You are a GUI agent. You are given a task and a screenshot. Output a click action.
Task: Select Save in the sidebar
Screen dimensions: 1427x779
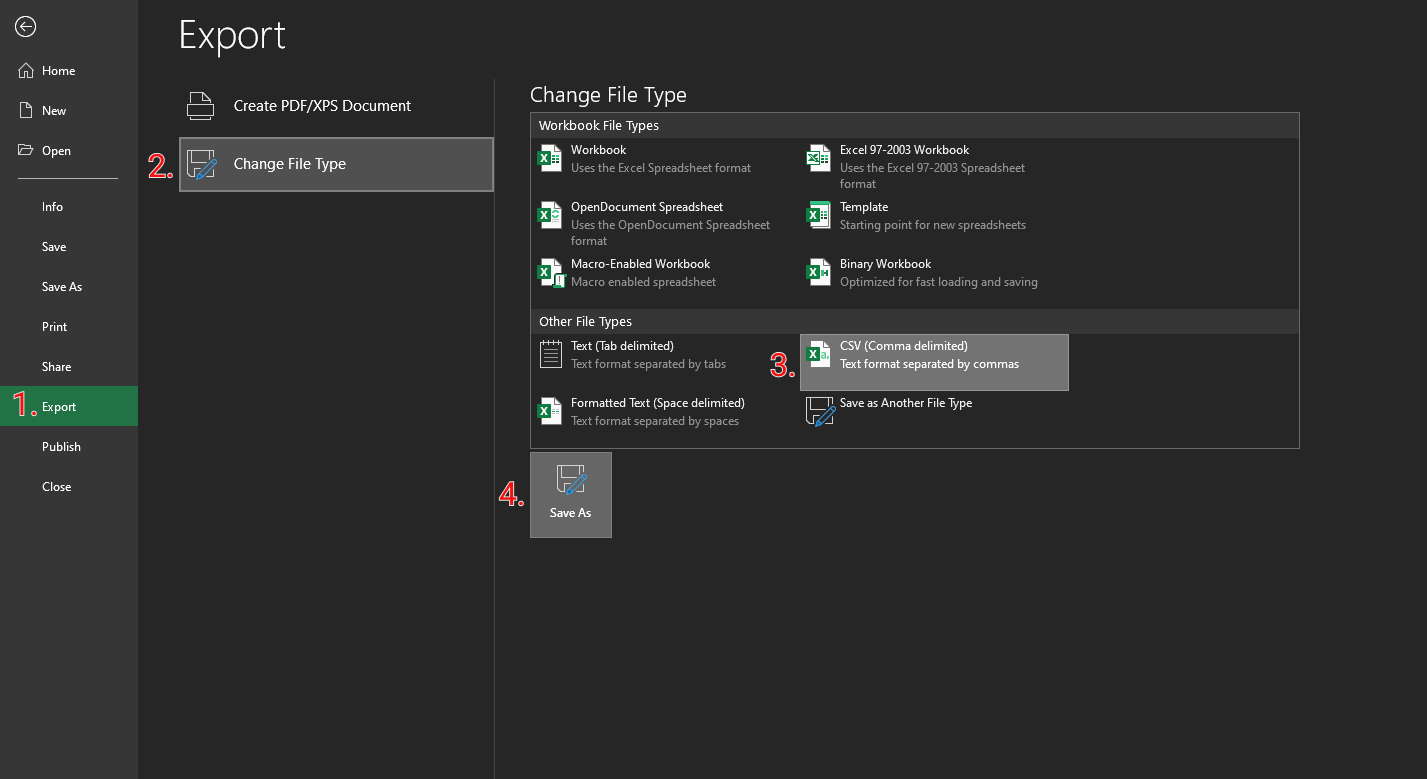click(x=69, y=247)
